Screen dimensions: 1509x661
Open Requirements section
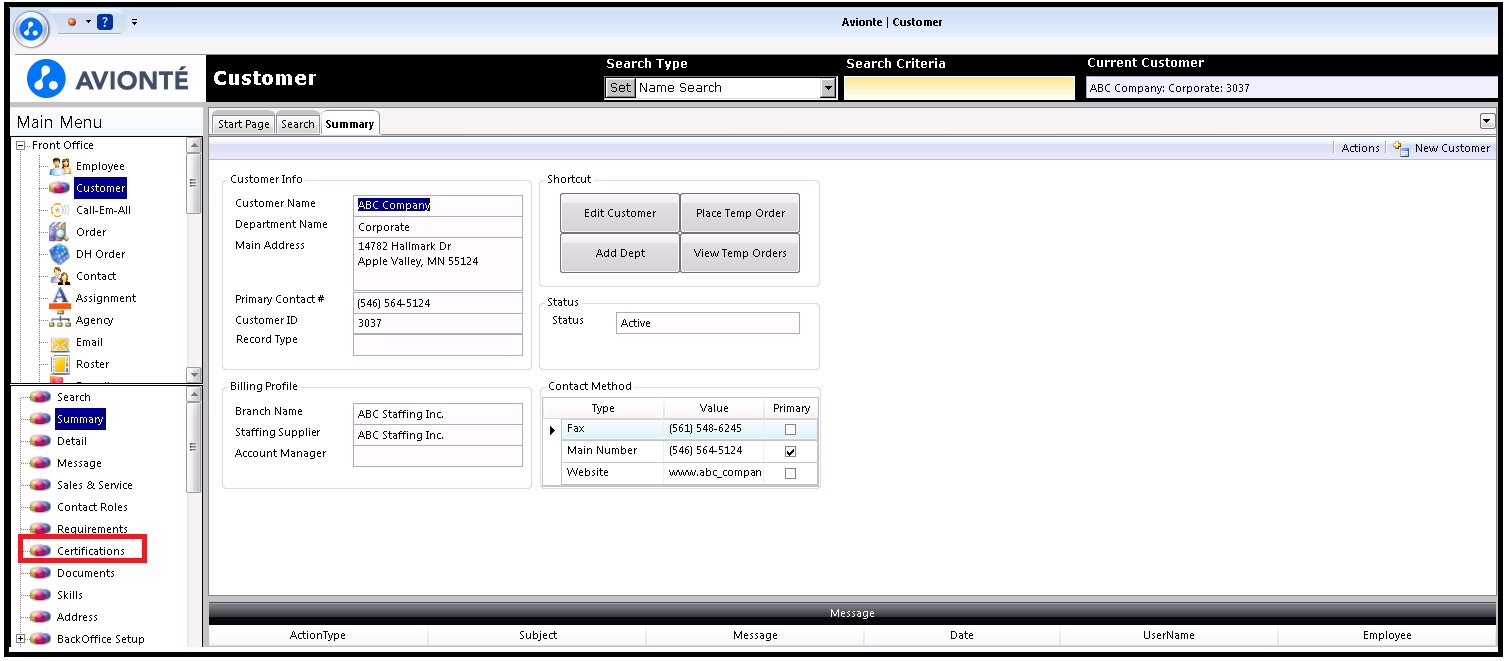coord(92,529)
